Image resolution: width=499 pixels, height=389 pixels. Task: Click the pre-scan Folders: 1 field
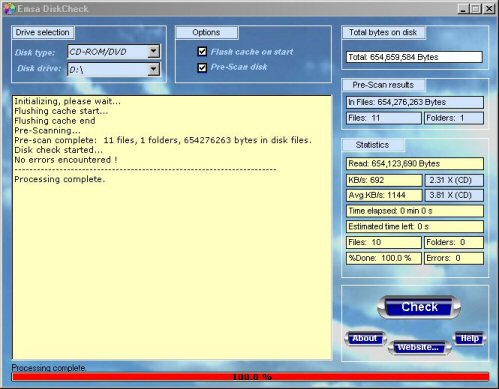click(454, 118)
